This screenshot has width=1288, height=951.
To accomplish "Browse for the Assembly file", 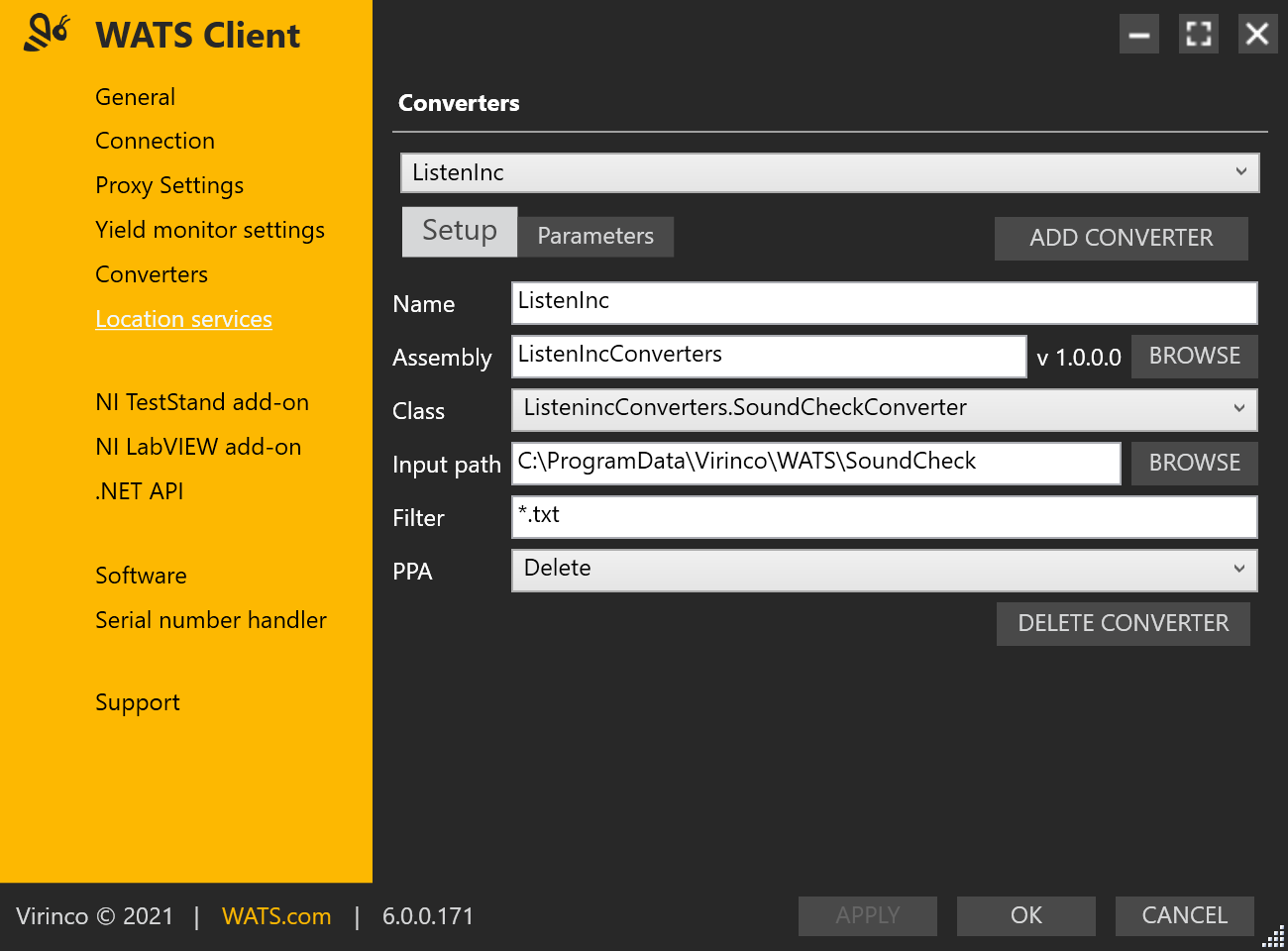I will tap(1195, 357).
